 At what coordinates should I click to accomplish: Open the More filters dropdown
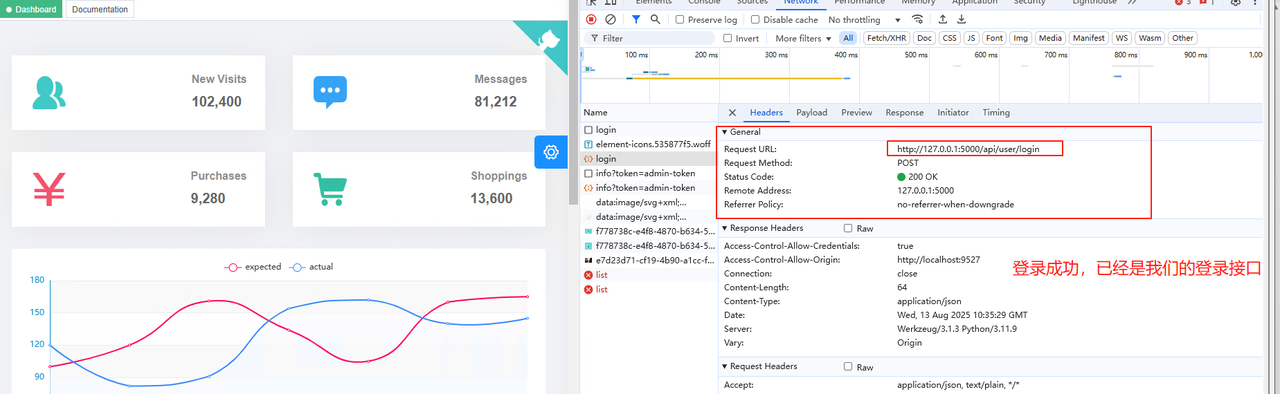[804, 38]
